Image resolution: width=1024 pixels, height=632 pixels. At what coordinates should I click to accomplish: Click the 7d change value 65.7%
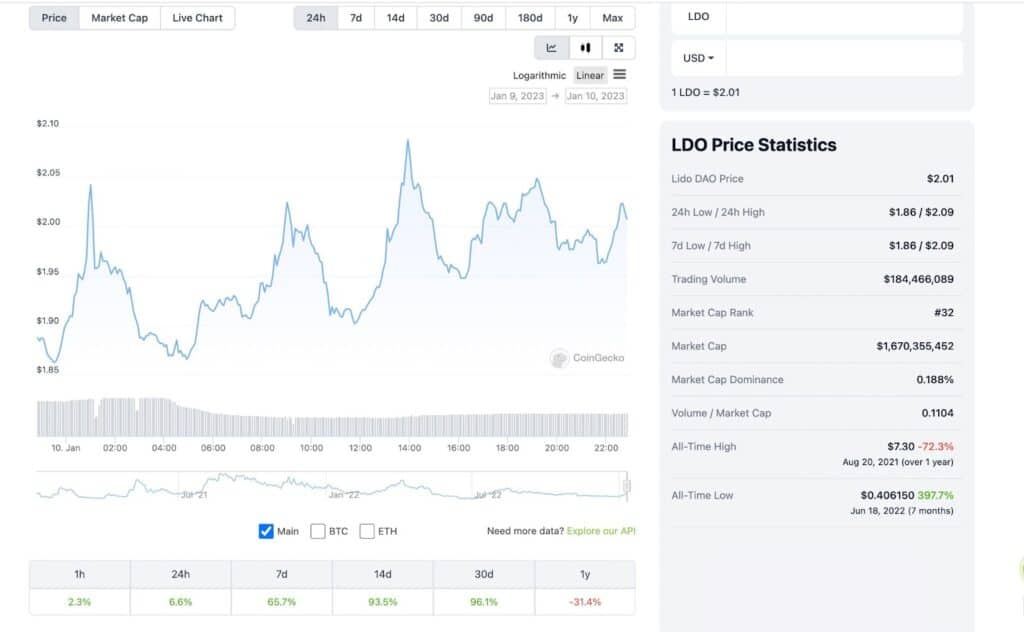pos(281,601)
